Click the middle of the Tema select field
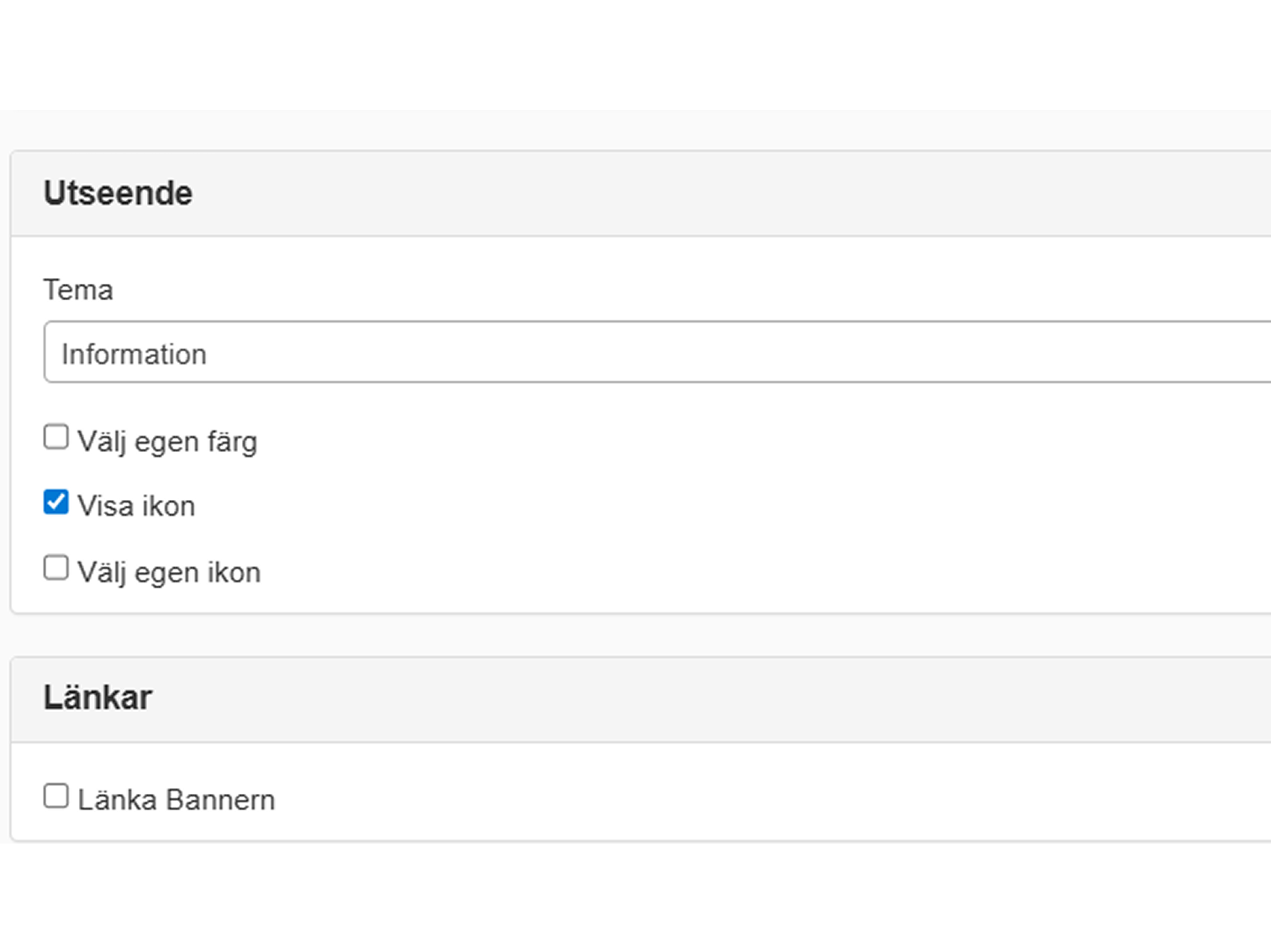Viewport: 1271px width, 952px height. pyautogui.click(x=657, y=352)
